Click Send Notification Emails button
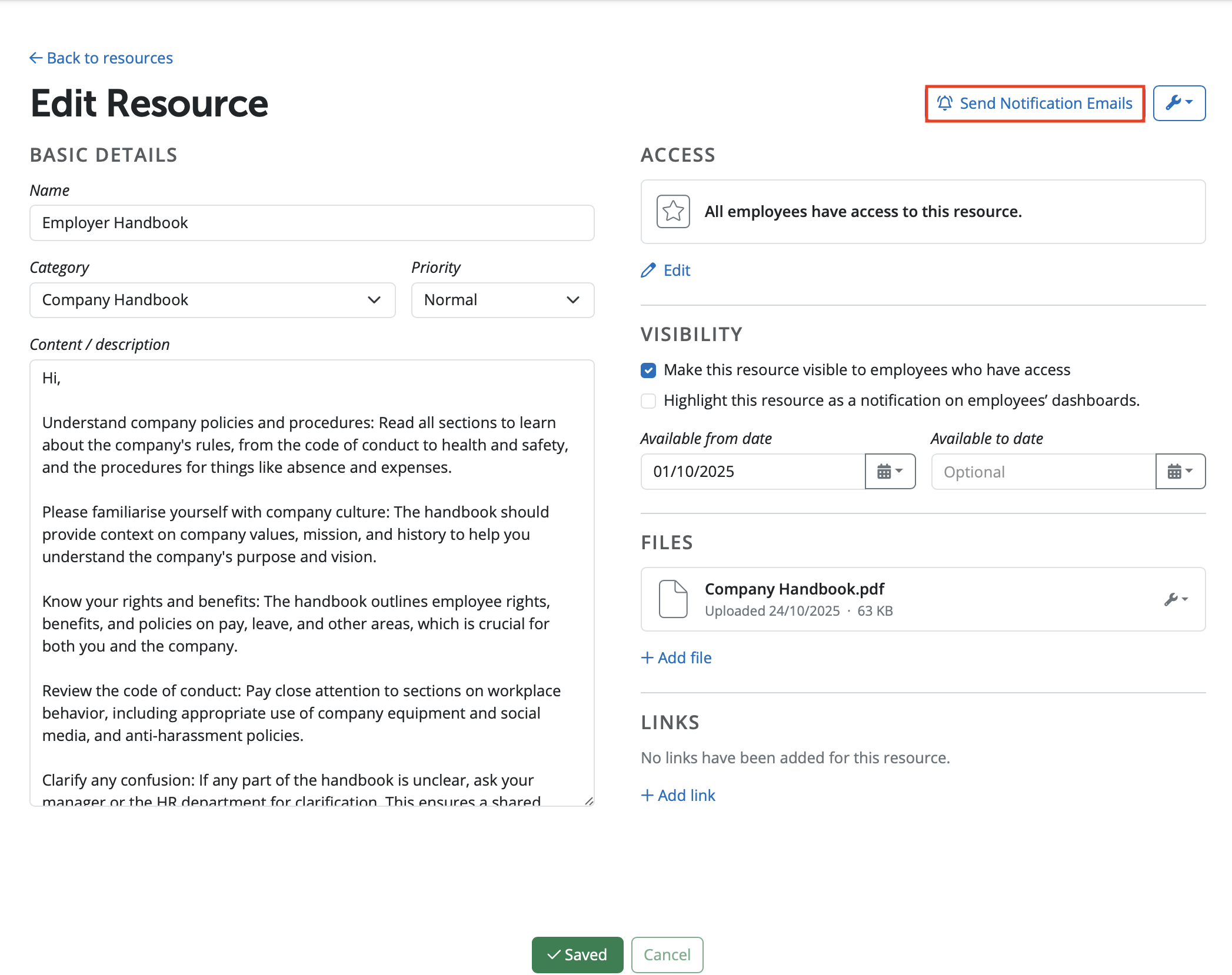Screen dimensions: 1232x975 pyautogui.click(x=1034, y=103)
